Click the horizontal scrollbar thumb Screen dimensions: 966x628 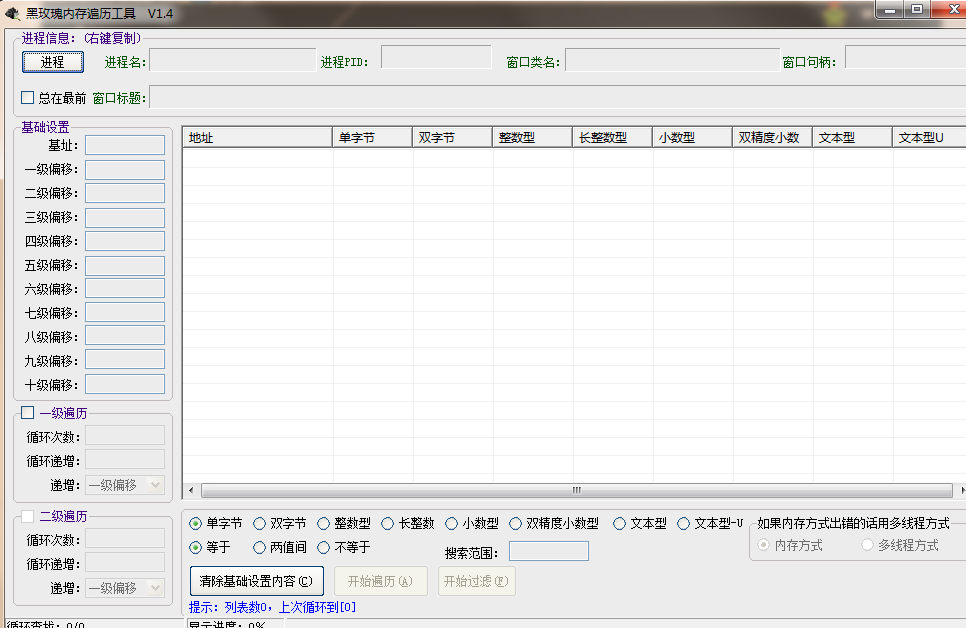577,491
